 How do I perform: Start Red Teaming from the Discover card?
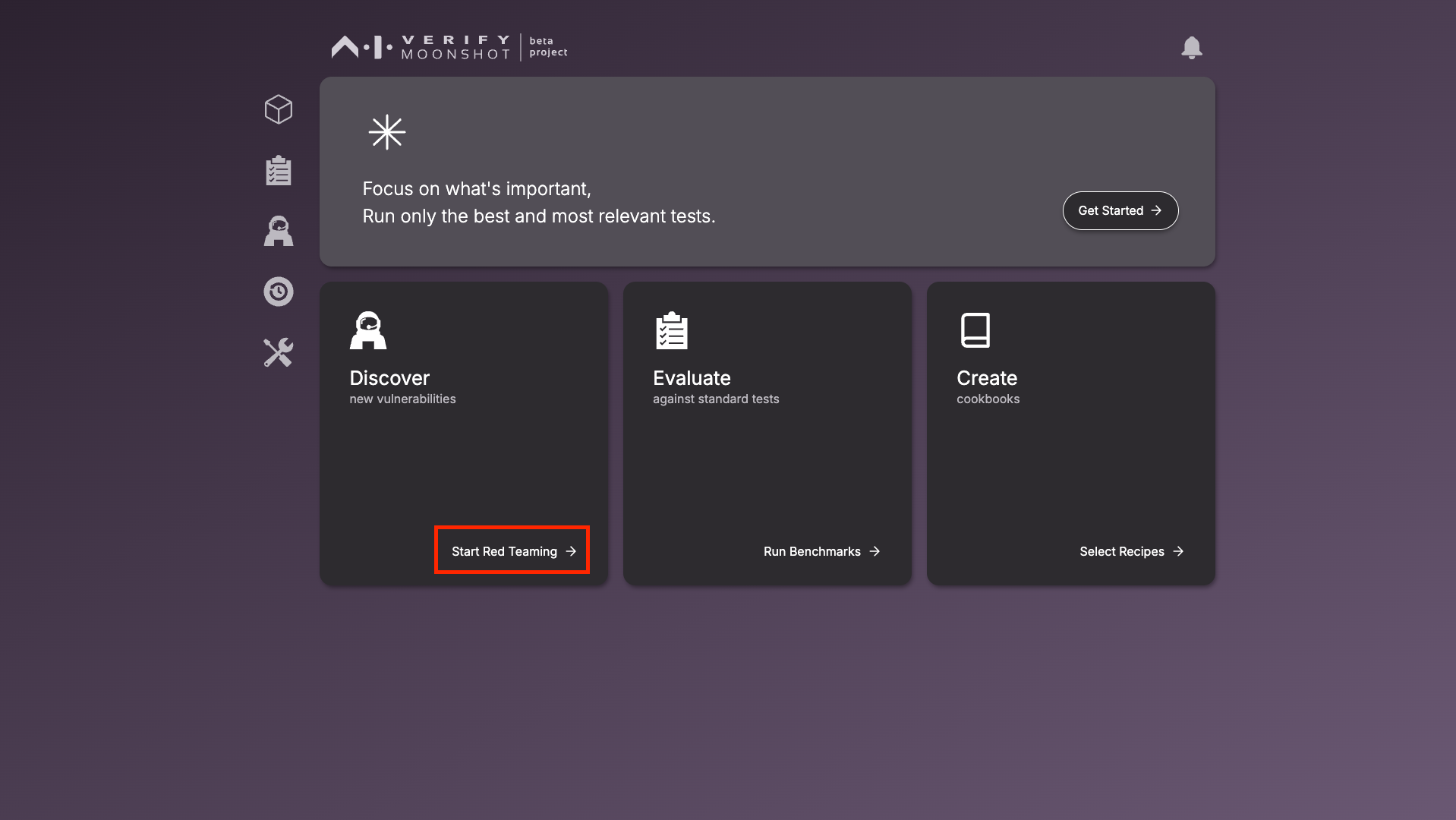click(513, 551)
